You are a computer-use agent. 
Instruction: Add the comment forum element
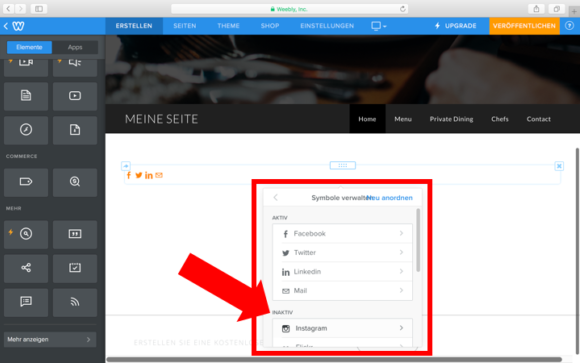(26, 302)
